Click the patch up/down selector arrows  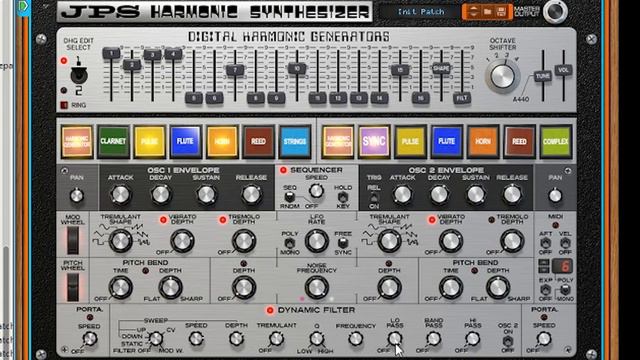(473, 11)
